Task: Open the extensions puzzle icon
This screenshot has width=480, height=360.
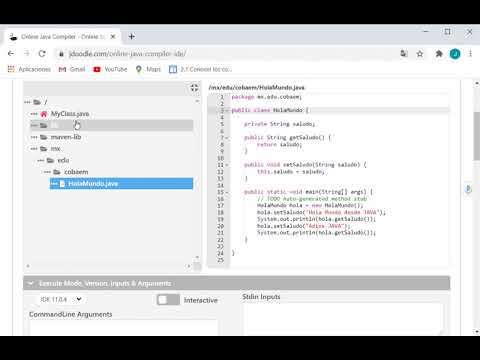Action: click(439, 54)
